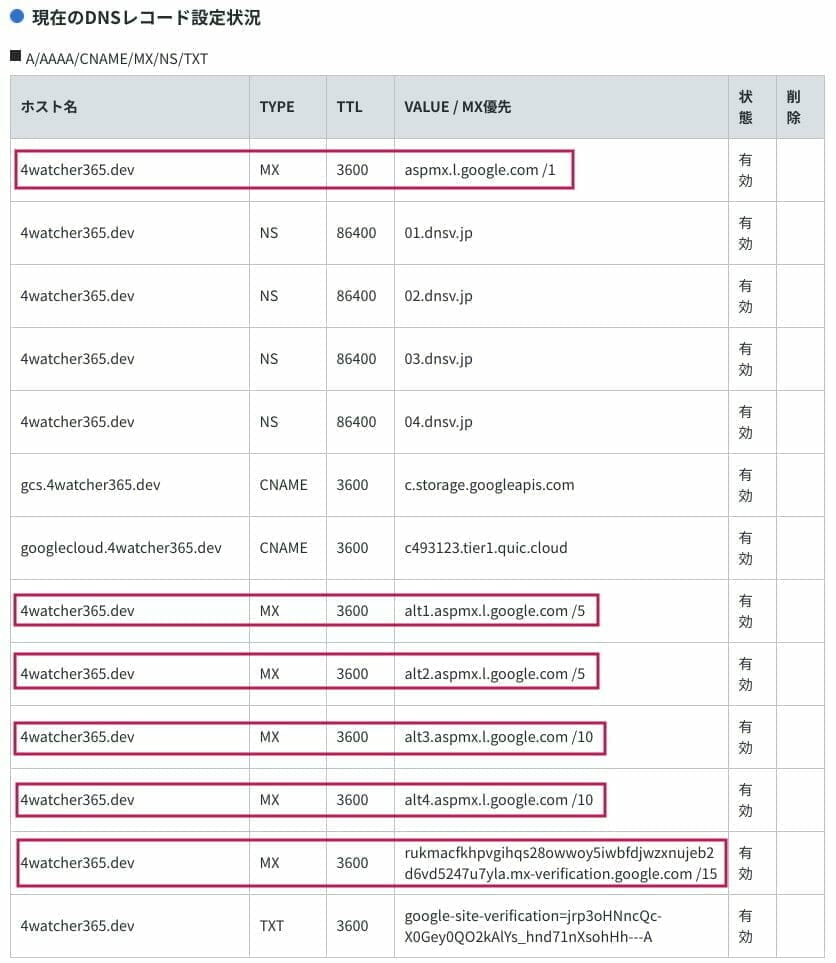
Task: Select the c493123.tier1.quic.cloud value
Action: coord(486,548)
